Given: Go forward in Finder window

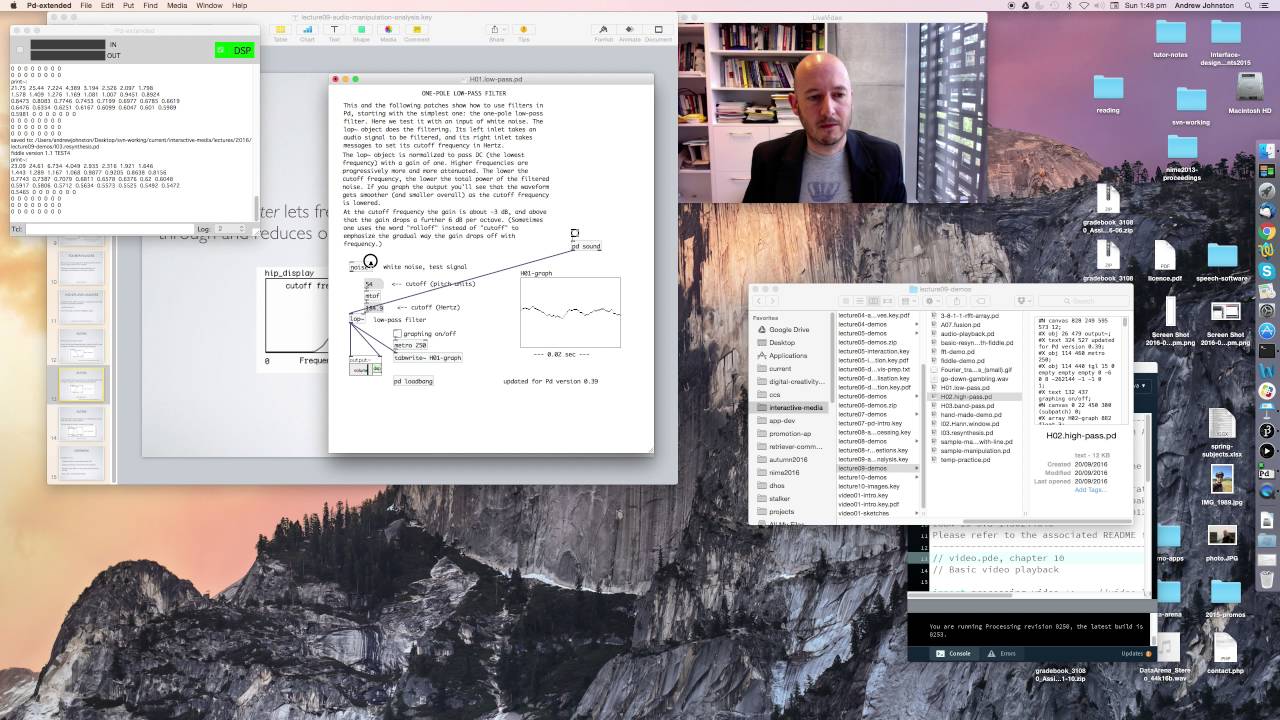Looking at the screenshot, I should point(772,301).
